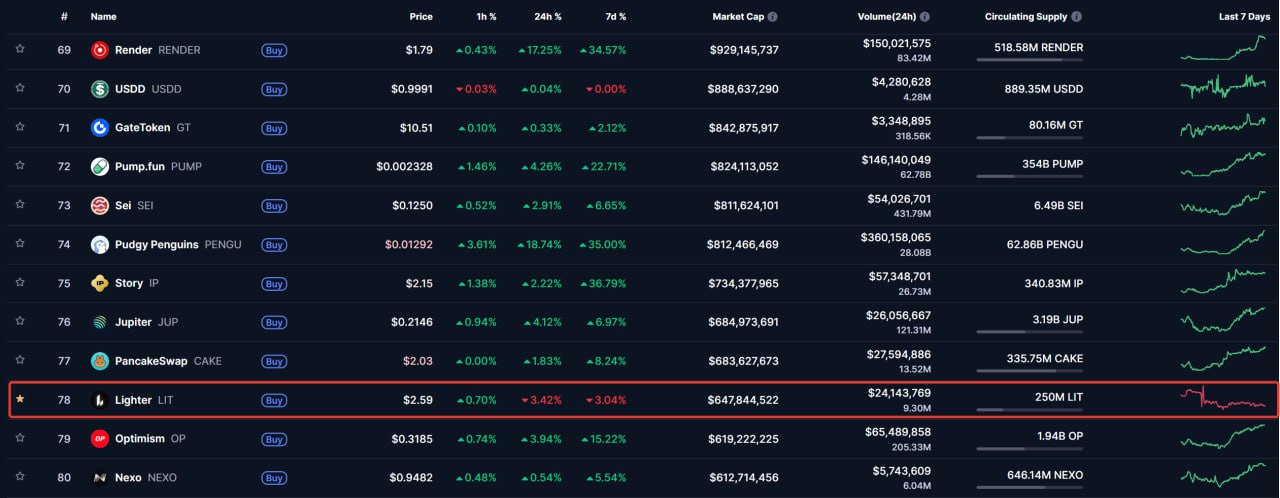The image size is (1280, 498).
Task: Click the Buy button for Nexo
Action: pos(274,478)
